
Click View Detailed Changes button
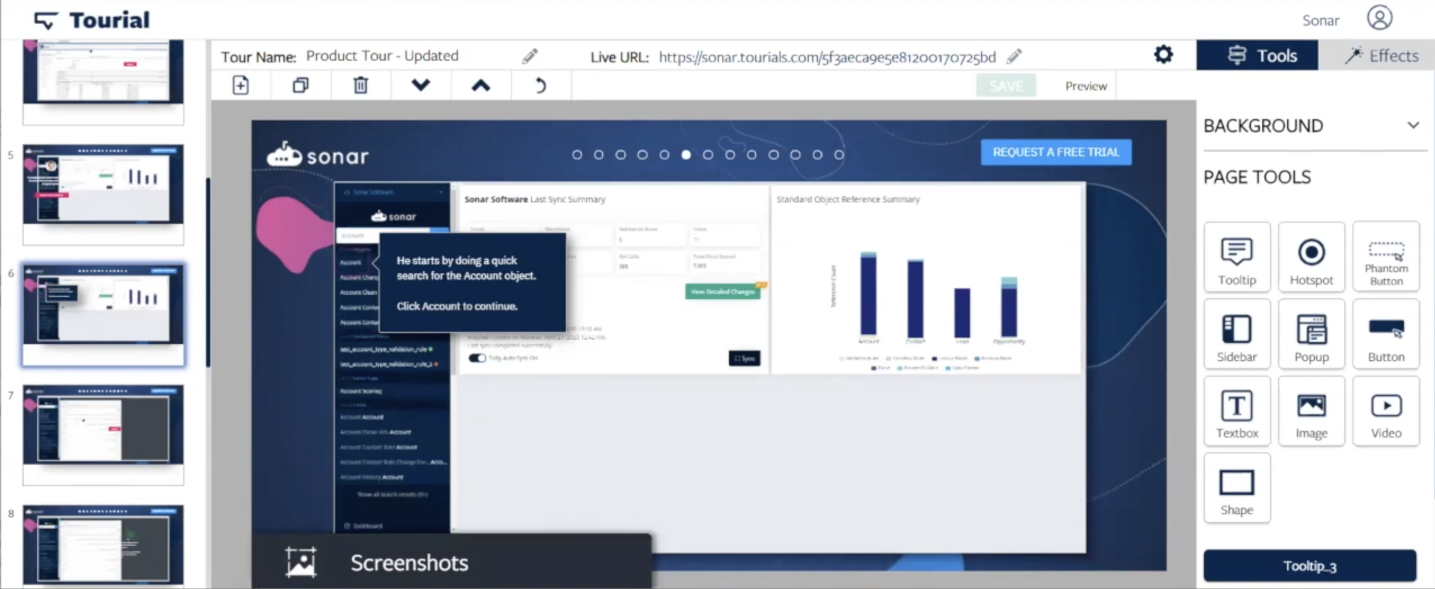pyautogui.click(x=723, y=291)
